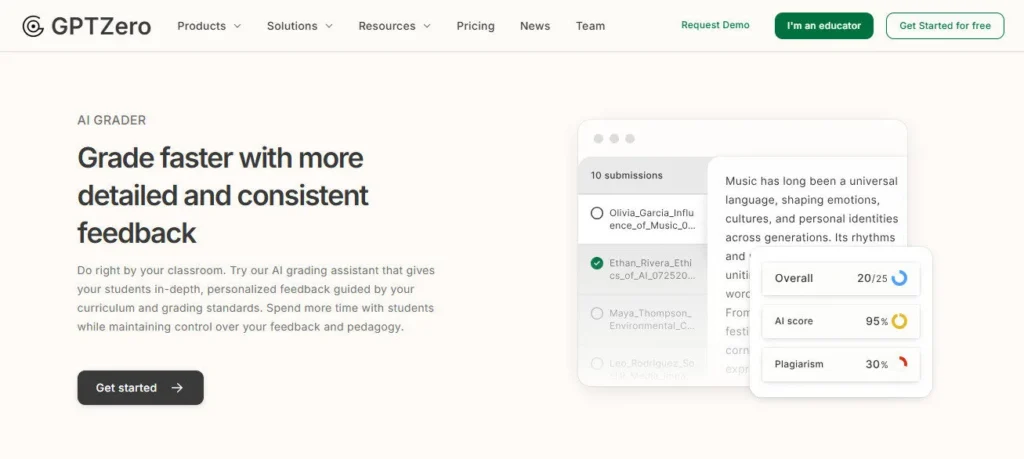Image resolution: width=1024 pixels, height=459 pixels.
Task: Expand the Products dropdown chevron
Action: click(237, 26)
